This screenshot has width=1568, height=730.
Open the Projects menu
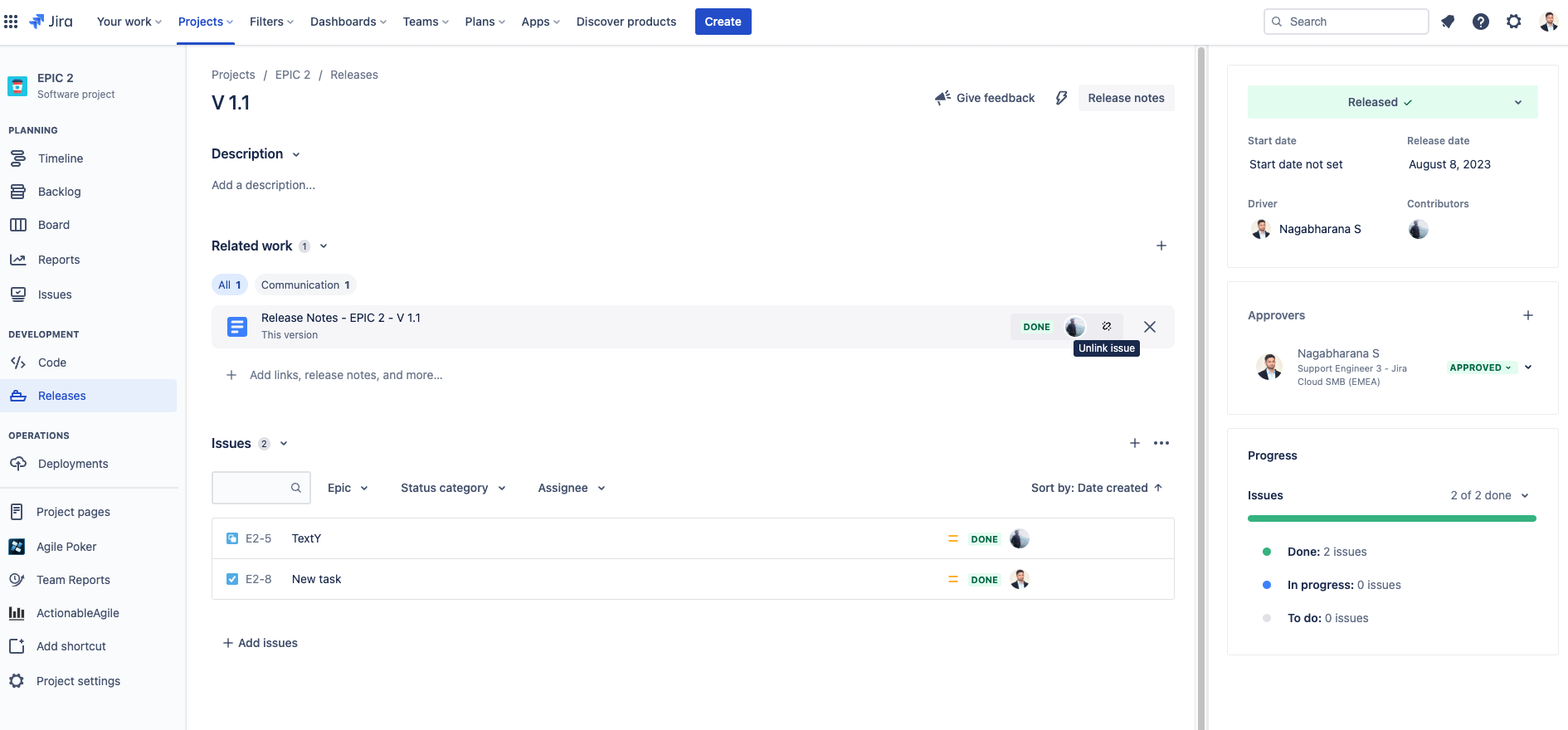point(206,22)
